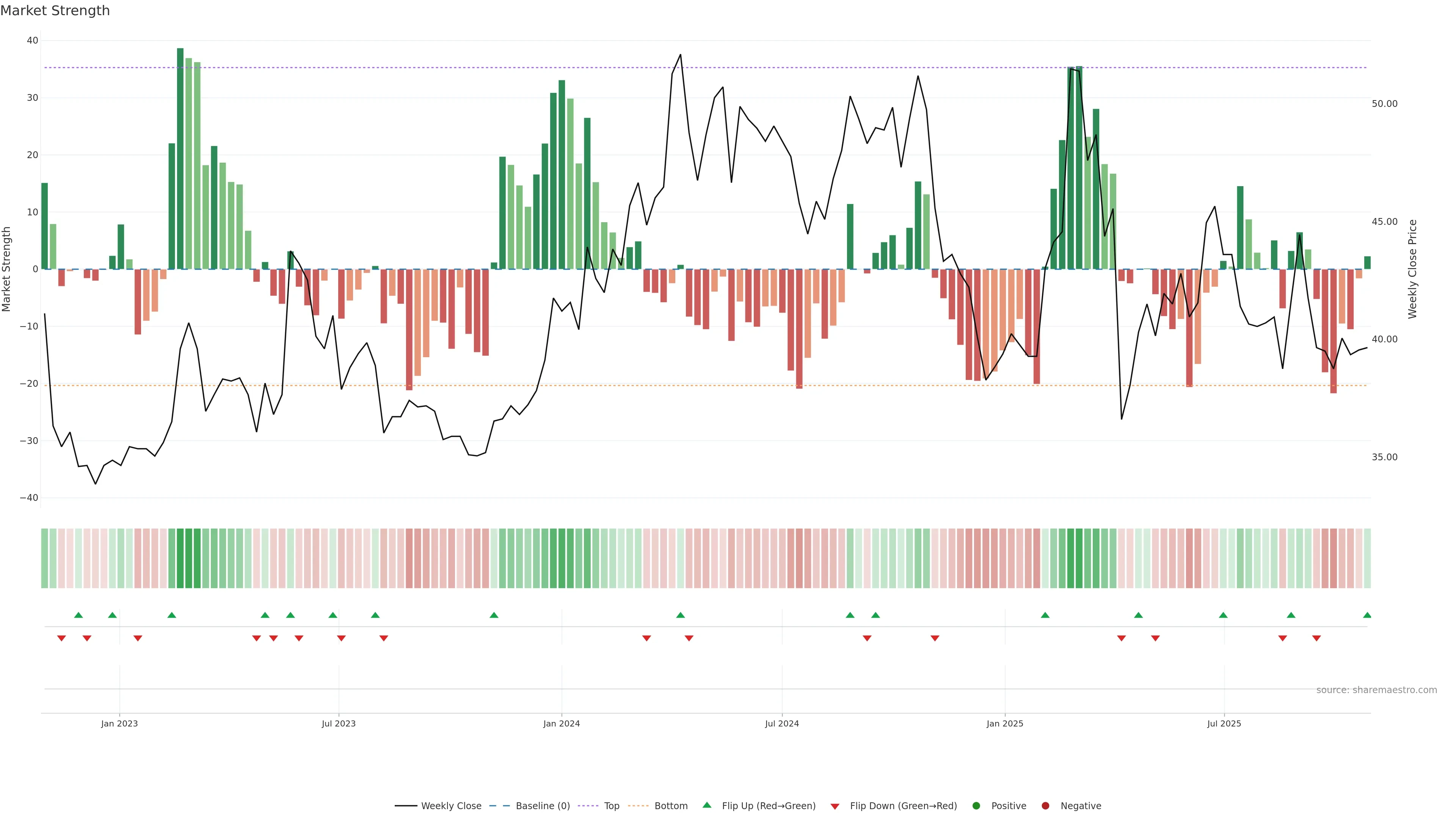The image size is (1456, 819).
Task: Click the 50.00 price axis tick label
Action: pos(1384,104)
